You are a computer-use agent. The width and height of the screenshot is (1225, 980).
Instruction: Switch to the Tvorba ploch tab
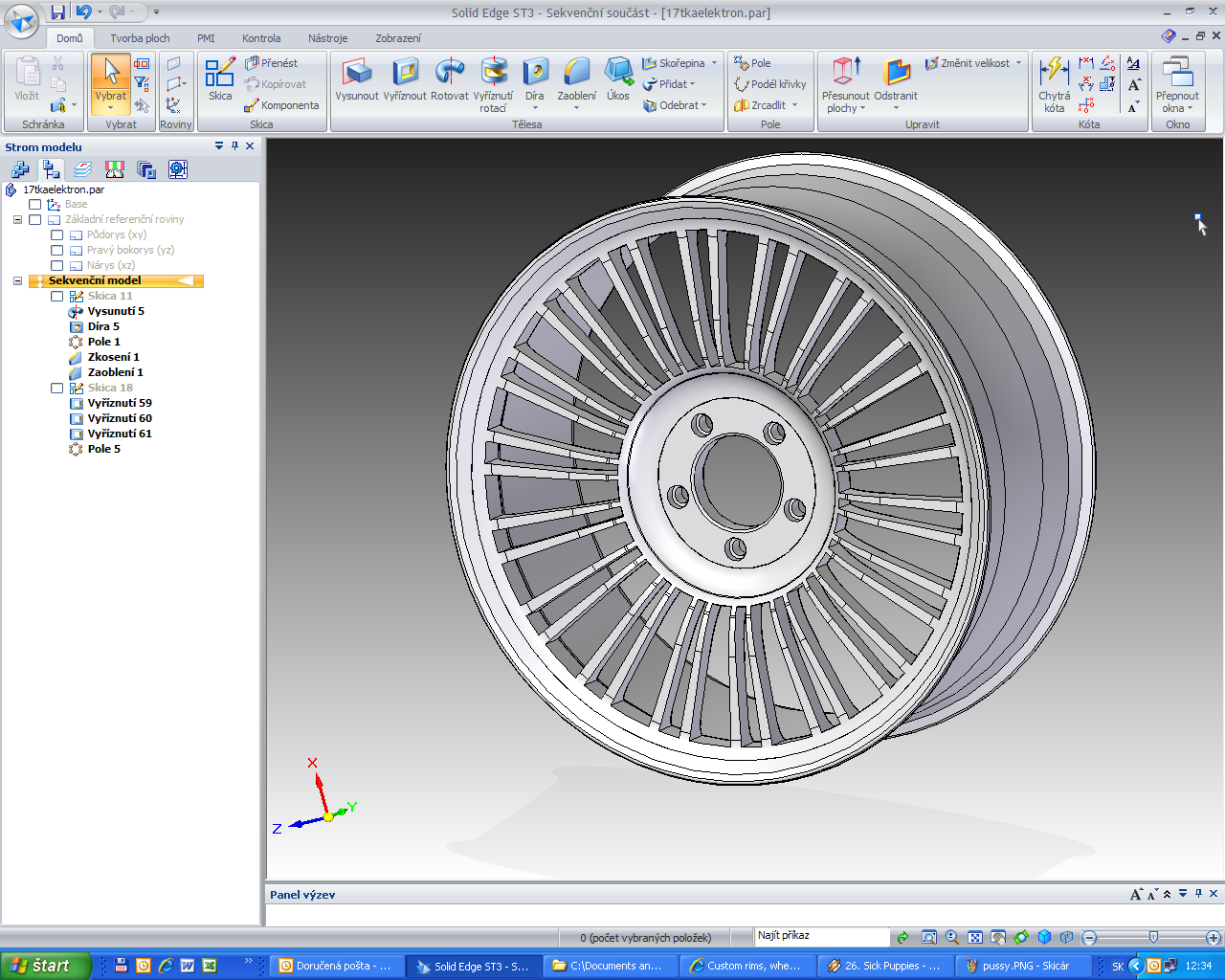(x=140, y=38)
